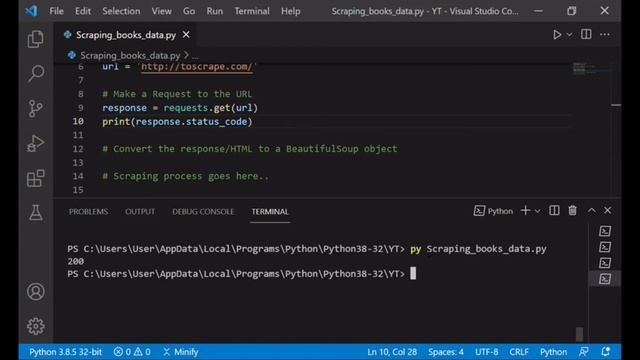Click the Python 3.8.5 32-bit interpreter selector
The image size is (640, 360).
65,352
